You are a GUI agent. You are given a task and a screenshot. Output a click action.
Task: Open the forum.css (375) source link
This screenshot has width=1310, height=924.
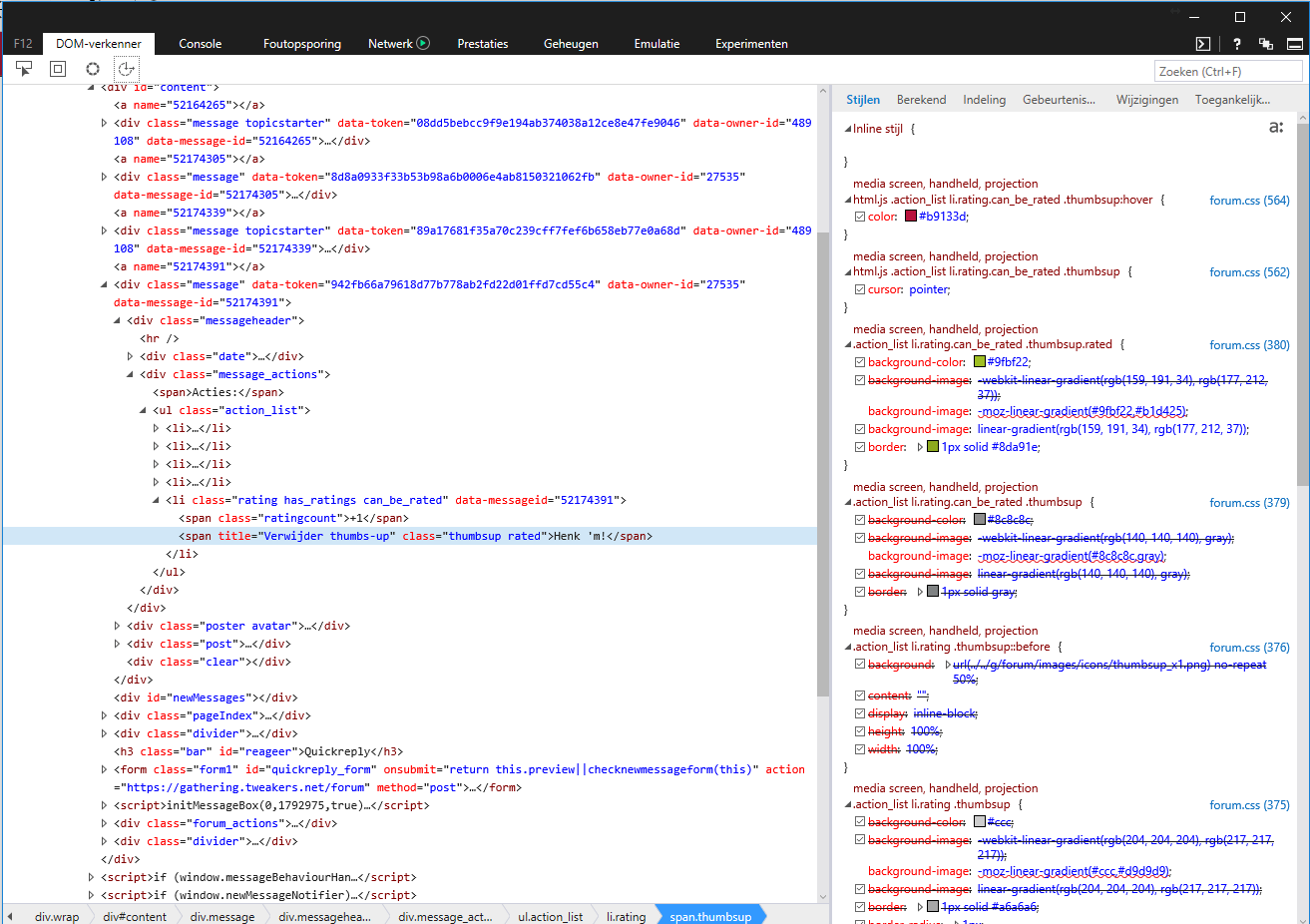click(x=1249, y=805)
